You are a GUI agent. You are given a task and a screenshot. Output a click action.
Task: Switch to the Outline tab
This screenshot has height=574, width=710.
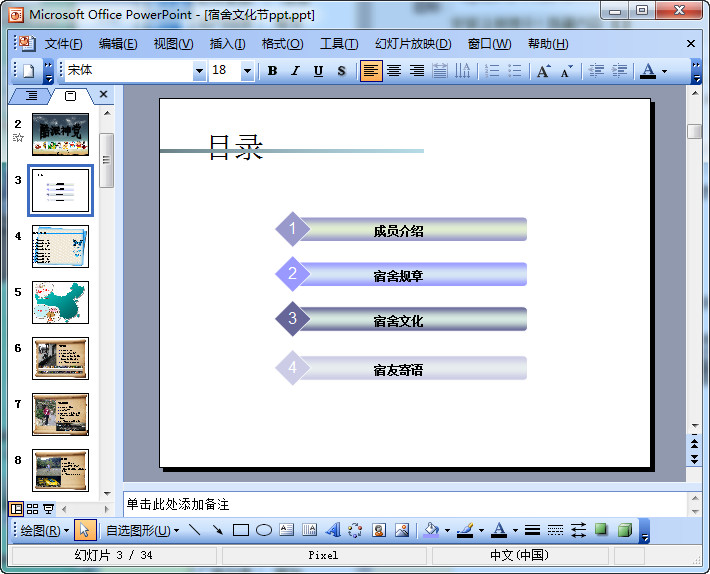pyautogui.click(x=31, y=96)
